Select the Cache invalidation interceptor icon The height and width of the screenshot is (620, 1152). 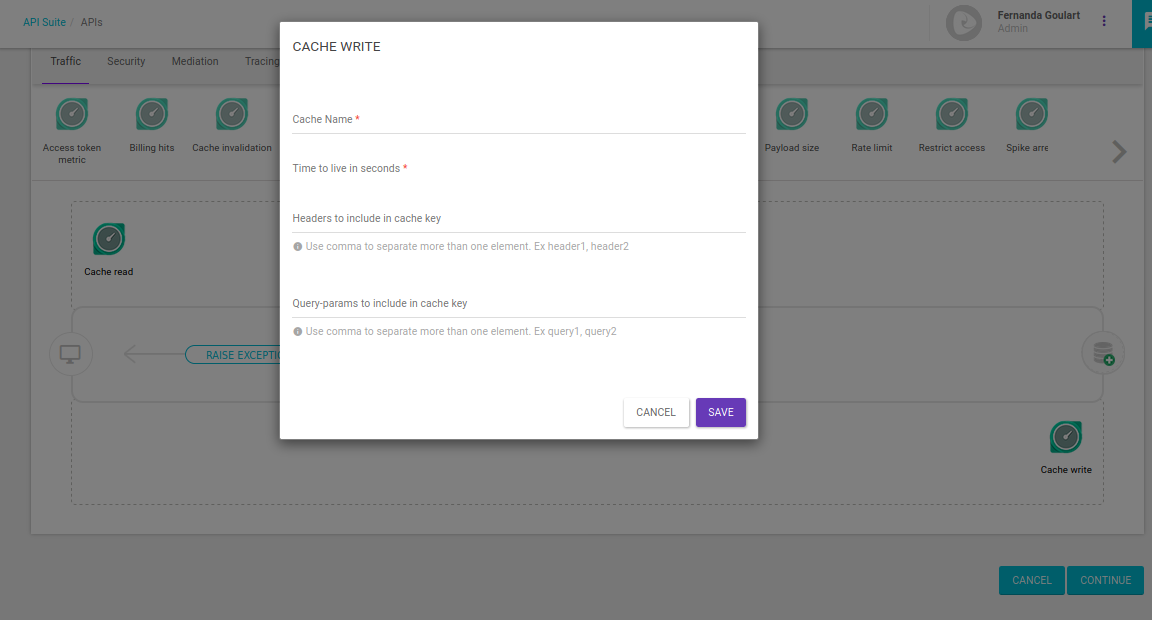point(232,115)
